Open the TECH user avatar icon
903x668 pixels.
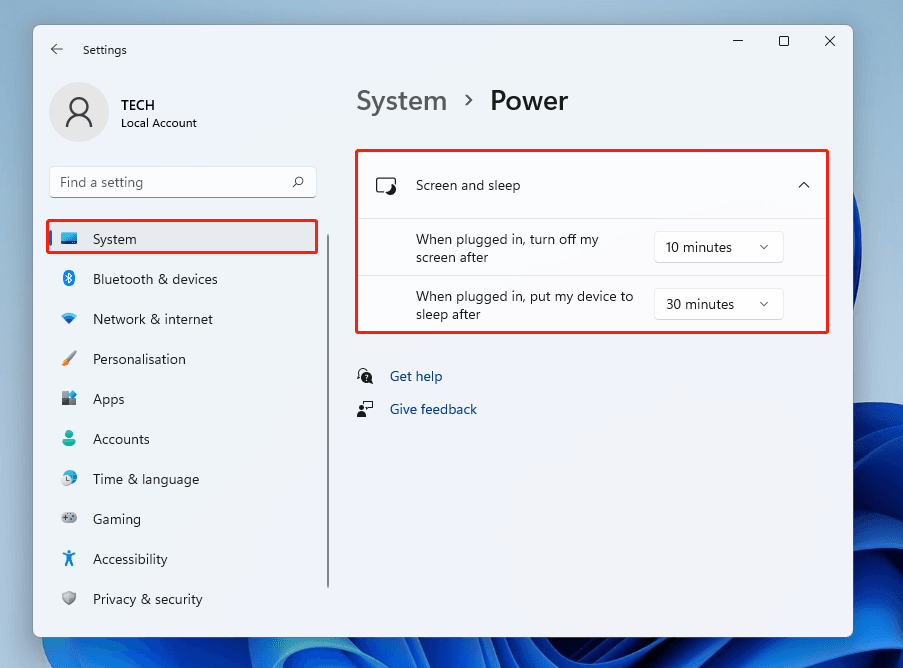click(x=79, y=112)
